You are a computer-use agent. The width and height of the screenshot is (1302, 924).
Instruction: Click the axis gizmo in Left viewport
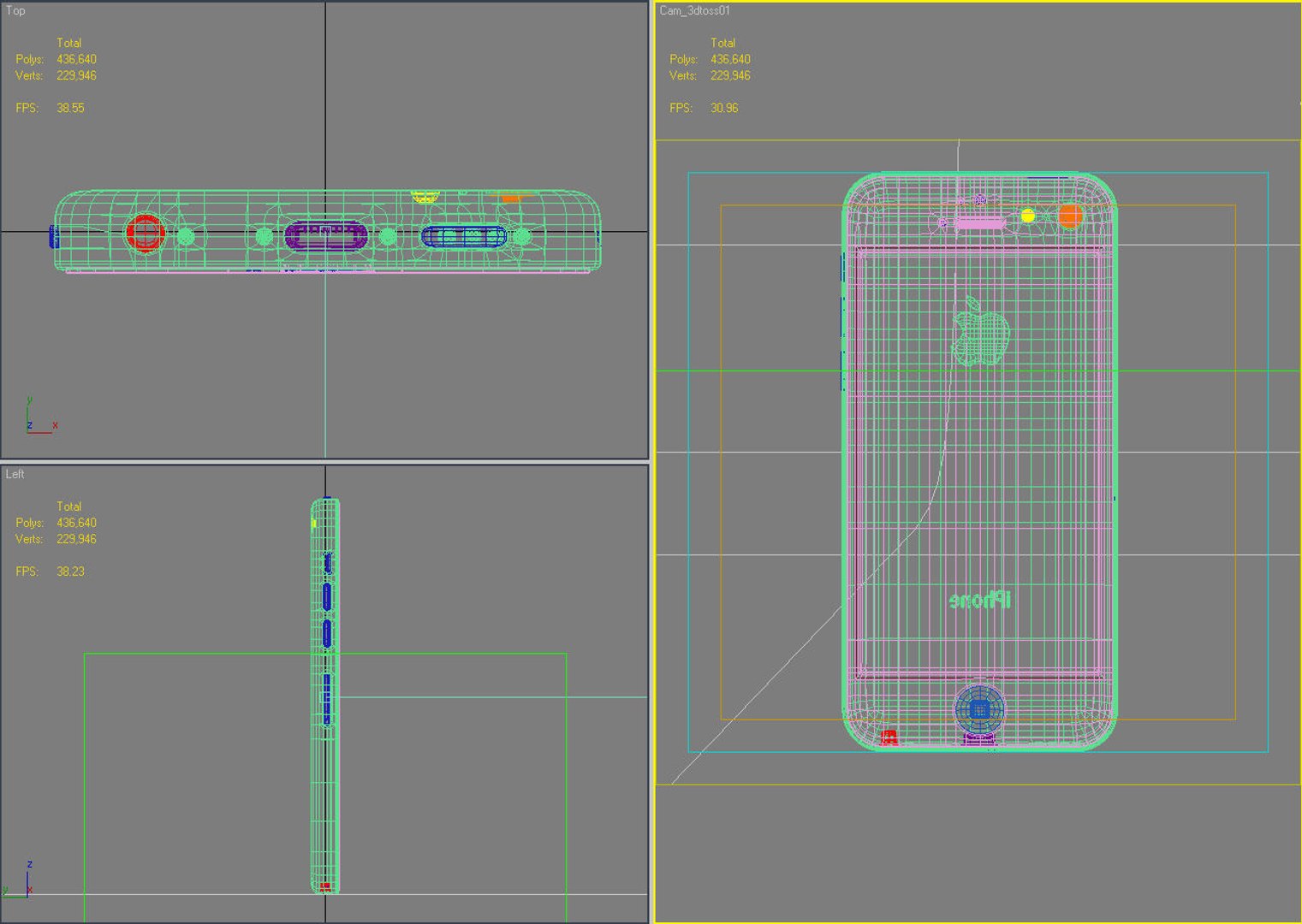click(x=19, y=880)
